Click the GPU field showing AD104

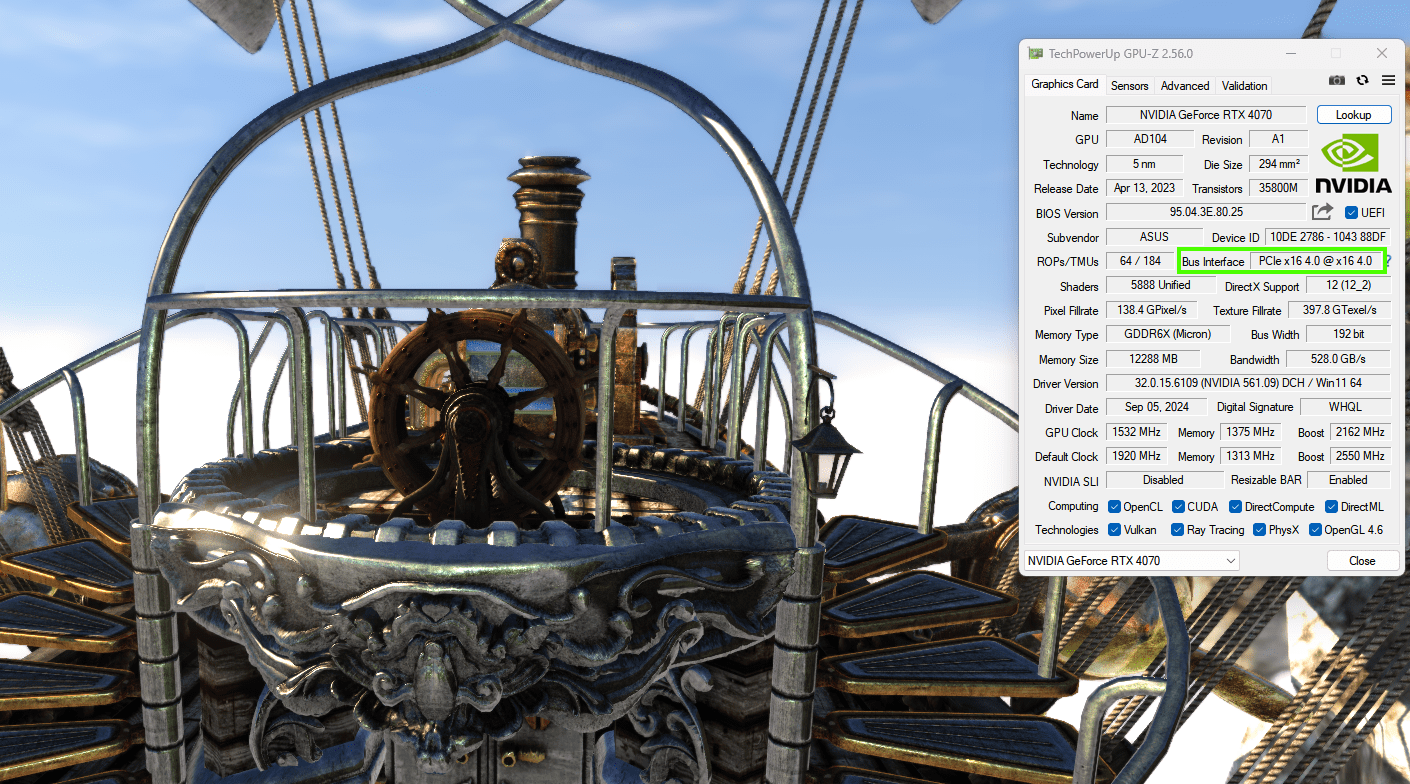1150,139
